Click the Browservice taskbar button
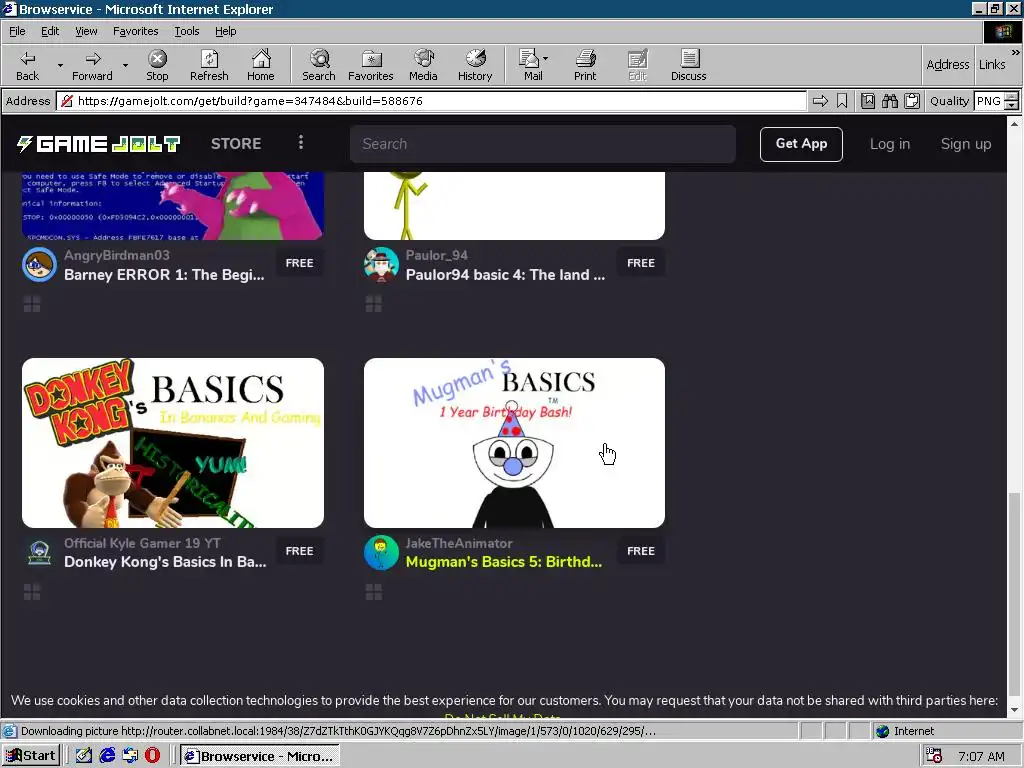The width and height of the screenshot is (1024, 768). pos(260,756)
